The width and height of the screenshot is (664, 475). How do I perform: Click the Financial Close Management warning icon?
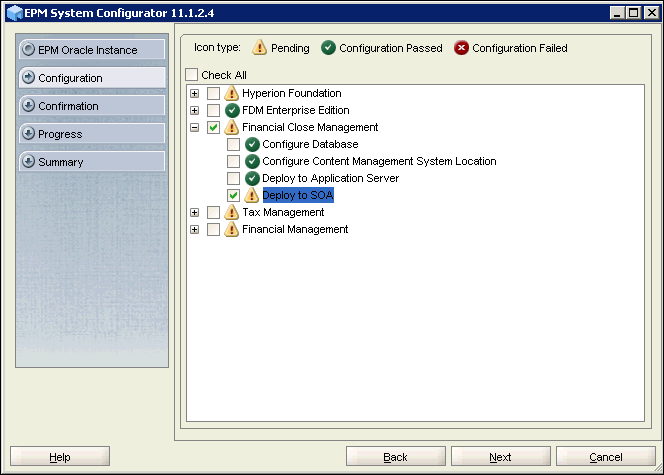coord(231,127)
